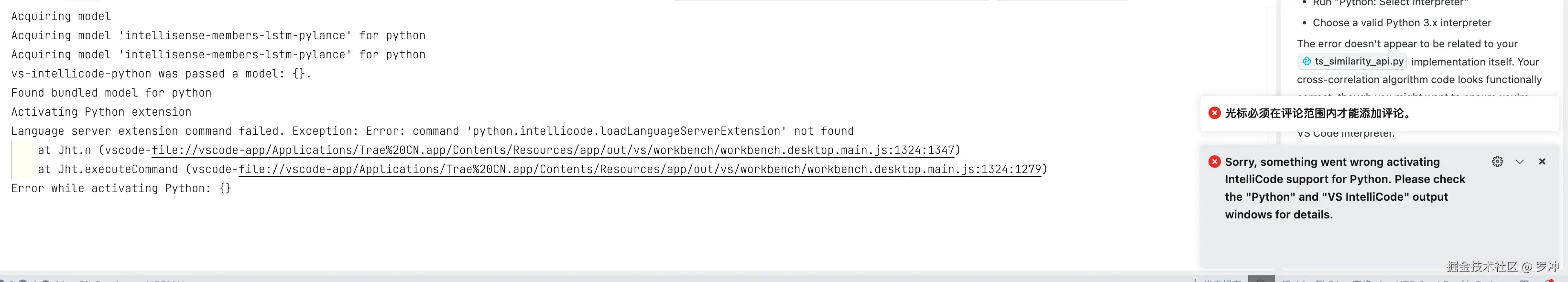Follow the workbench.desktop.main.js:1324:1279 link

639,169
